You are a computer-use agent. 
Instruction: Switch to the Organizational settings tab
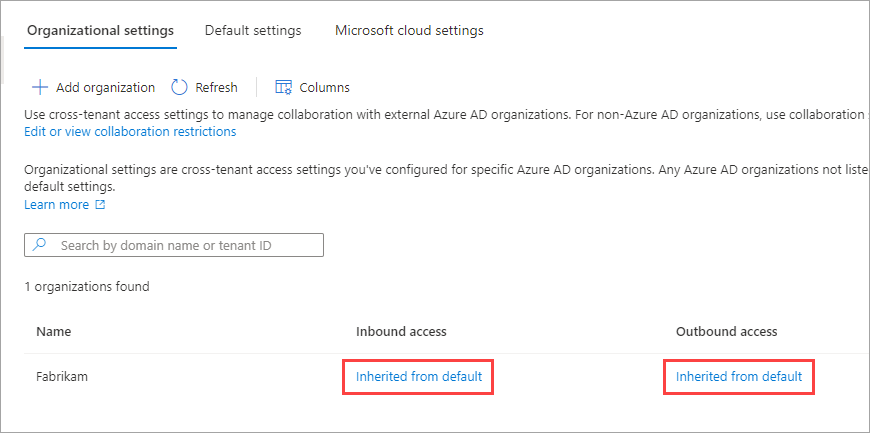[x=100, y=31]
